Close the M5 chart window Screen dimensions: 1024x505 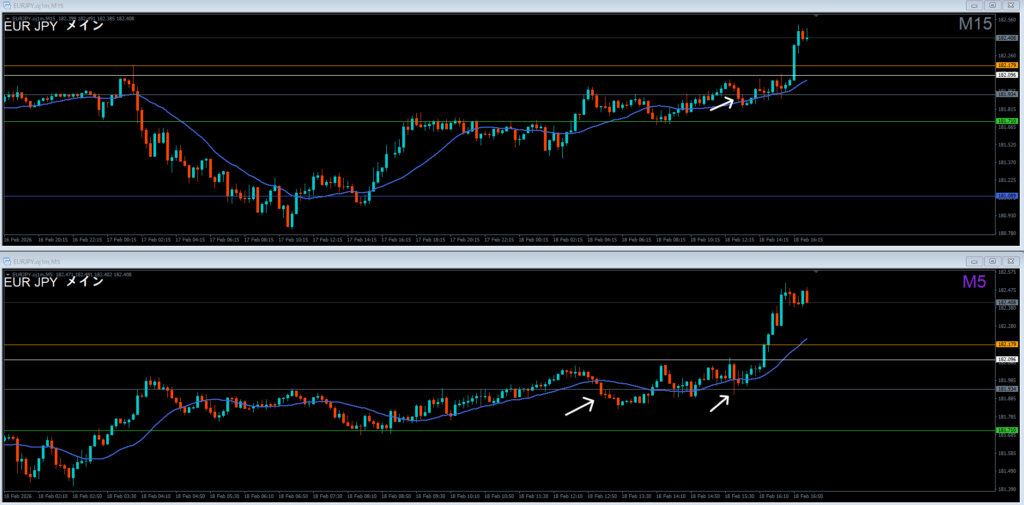pos(1010,260)
